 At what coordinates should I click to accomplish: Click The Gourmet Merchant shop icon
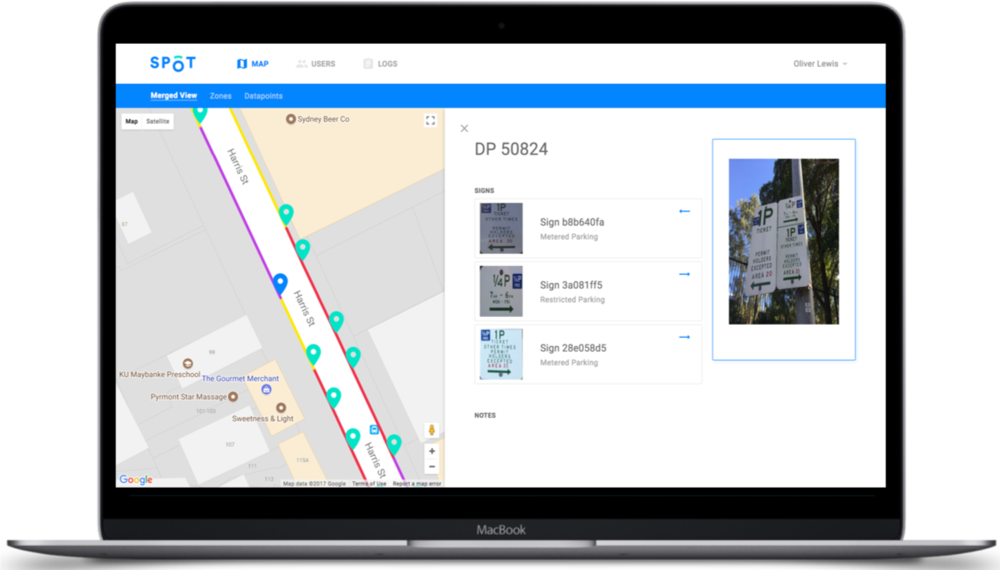click(267, 390)
